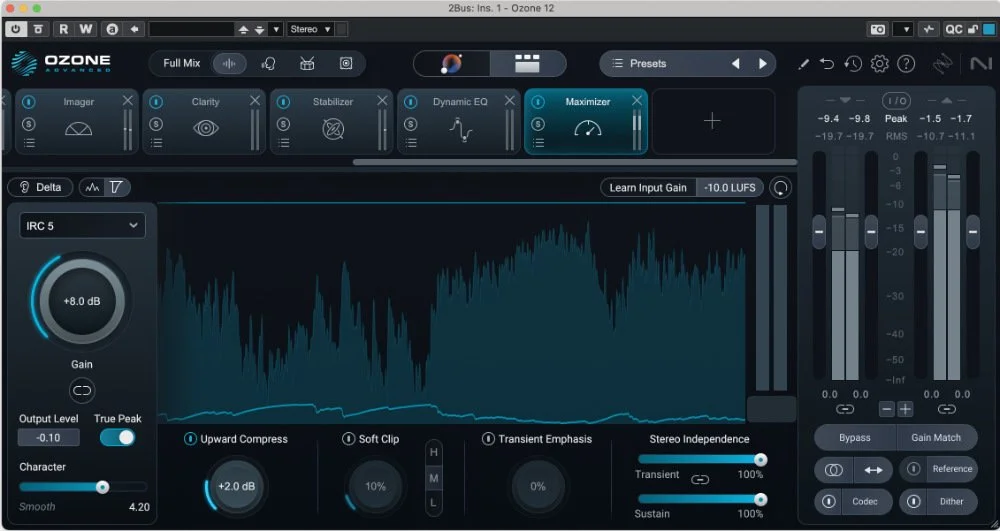Select the Imager module

click(77, 121)
